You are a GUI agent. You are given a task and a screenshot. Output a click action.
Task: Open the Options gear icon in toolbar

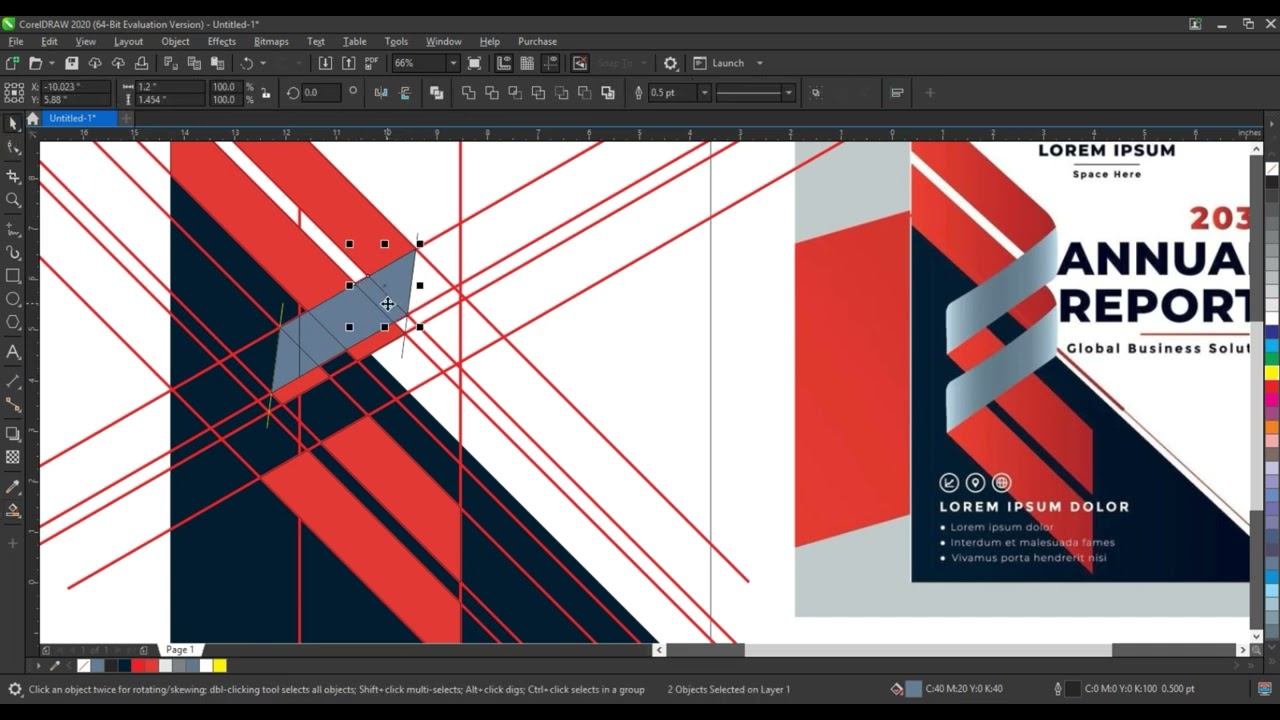point(670,63)
